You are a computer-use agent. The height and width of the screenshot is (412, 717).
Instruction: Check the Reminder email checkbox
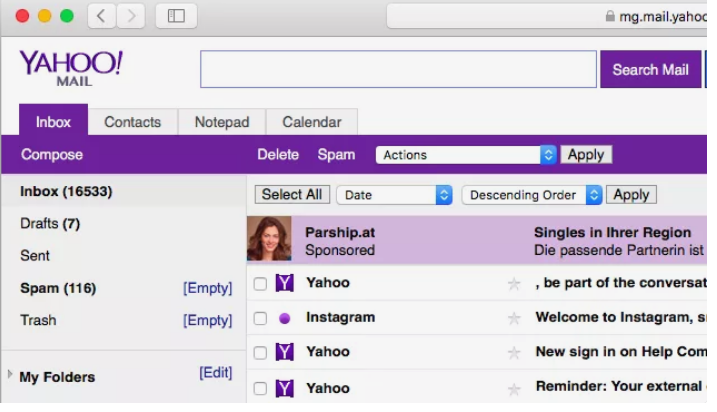[260, 389]
